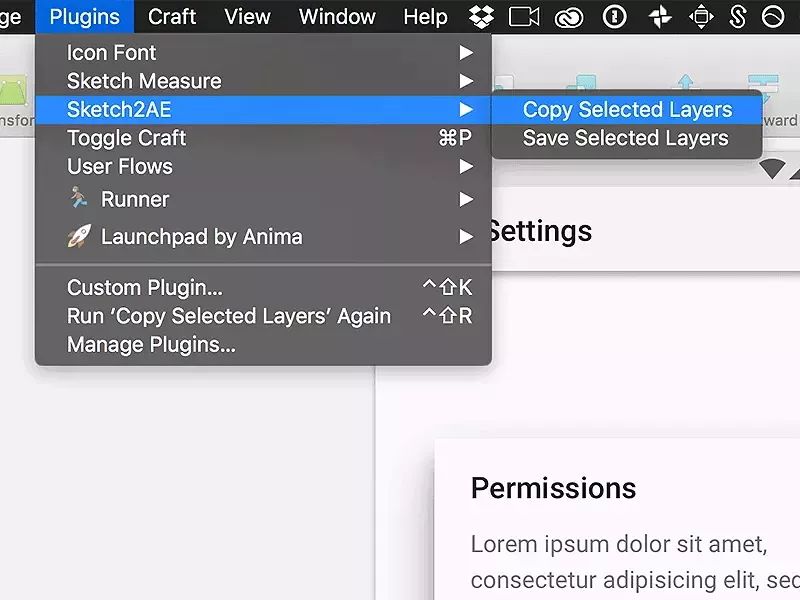Image resolution: width=800 pixels, height=600 pixels.
Task: Click the S-shaped menu bar icon
Action: [737, 16]
